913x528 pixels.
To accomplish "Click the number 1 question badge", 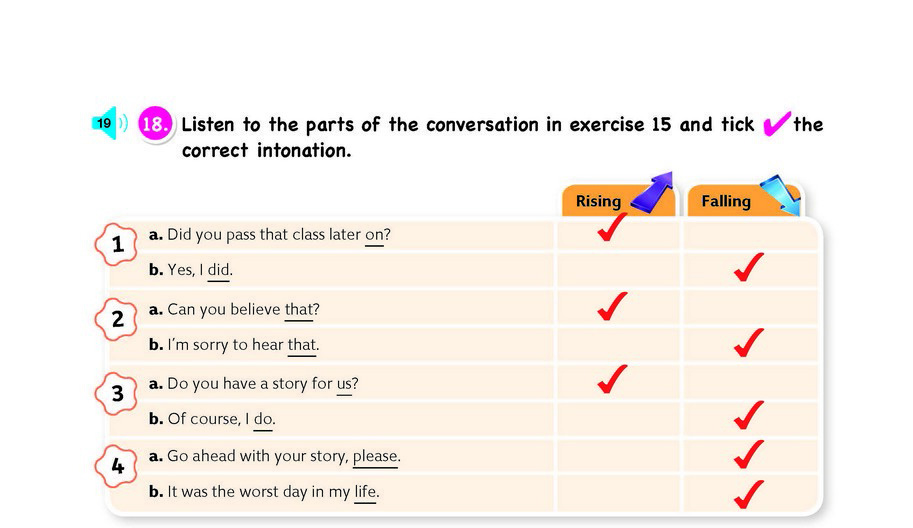I will [116, 244].
